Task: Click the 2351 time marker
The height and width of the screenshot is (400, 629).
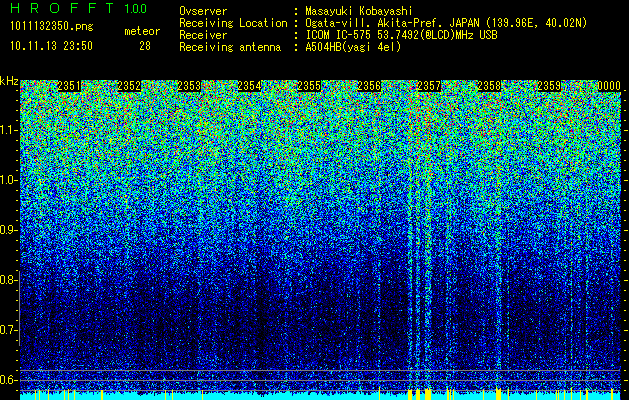Action: [69, 86]
